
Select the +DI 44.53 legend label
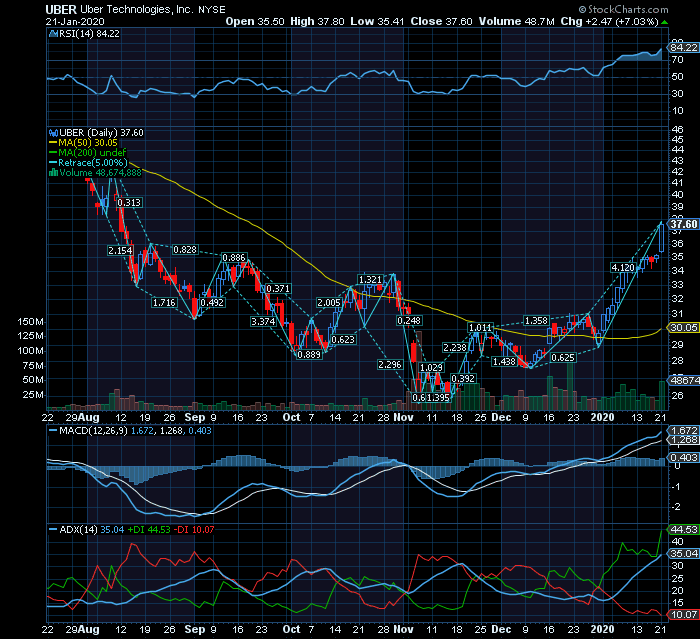coord(149,530)
